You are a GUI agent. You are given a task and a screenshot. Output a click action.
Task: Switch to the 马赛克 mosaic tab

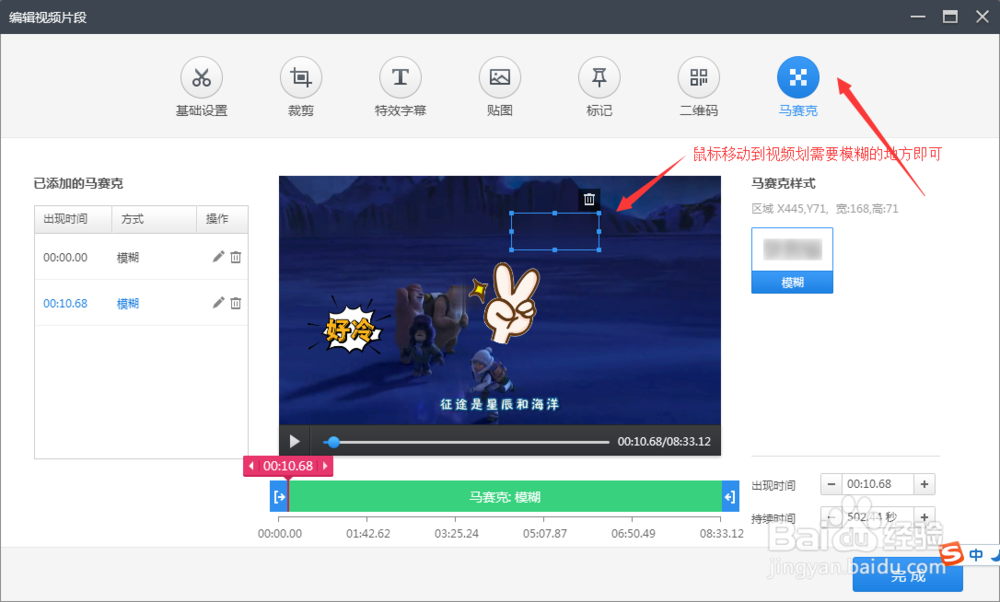tap(797, 85)
